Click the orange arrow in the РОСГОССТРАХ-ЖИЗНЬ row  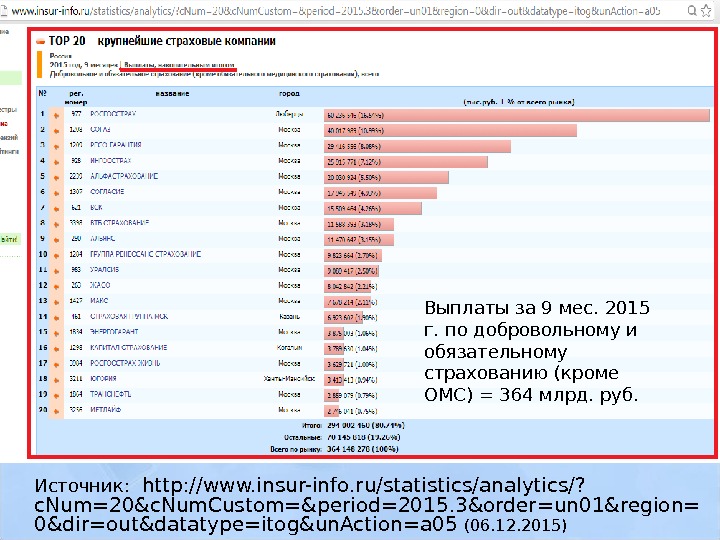[x=56, y=365]
